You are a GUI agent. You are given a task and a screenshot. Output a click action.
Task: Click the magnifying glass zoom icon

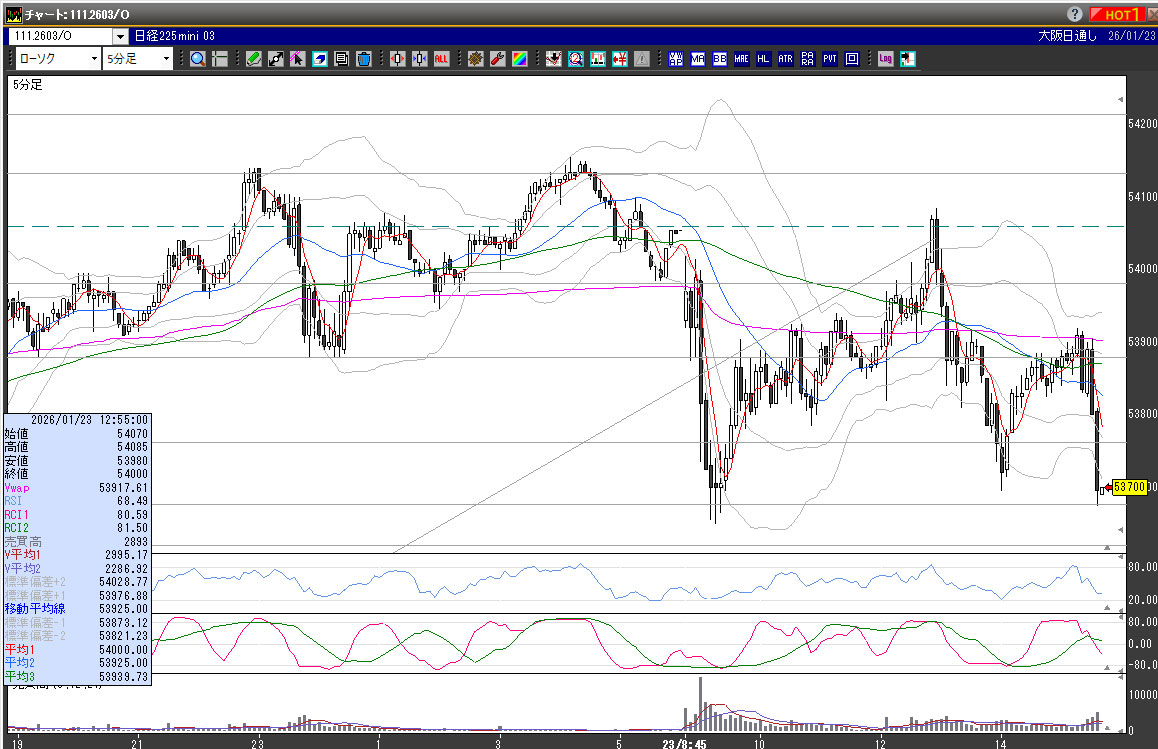[x=198, y=59]
